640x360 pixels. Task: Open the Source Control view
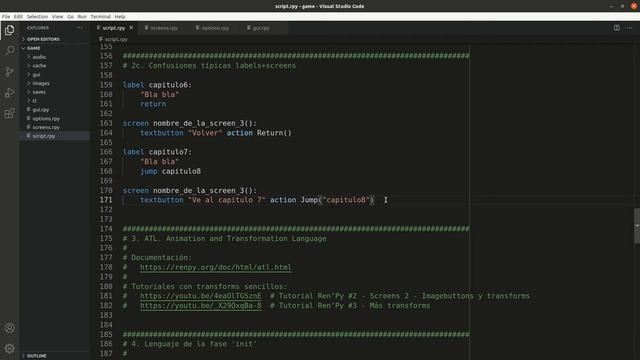click(x=9, y=72)
